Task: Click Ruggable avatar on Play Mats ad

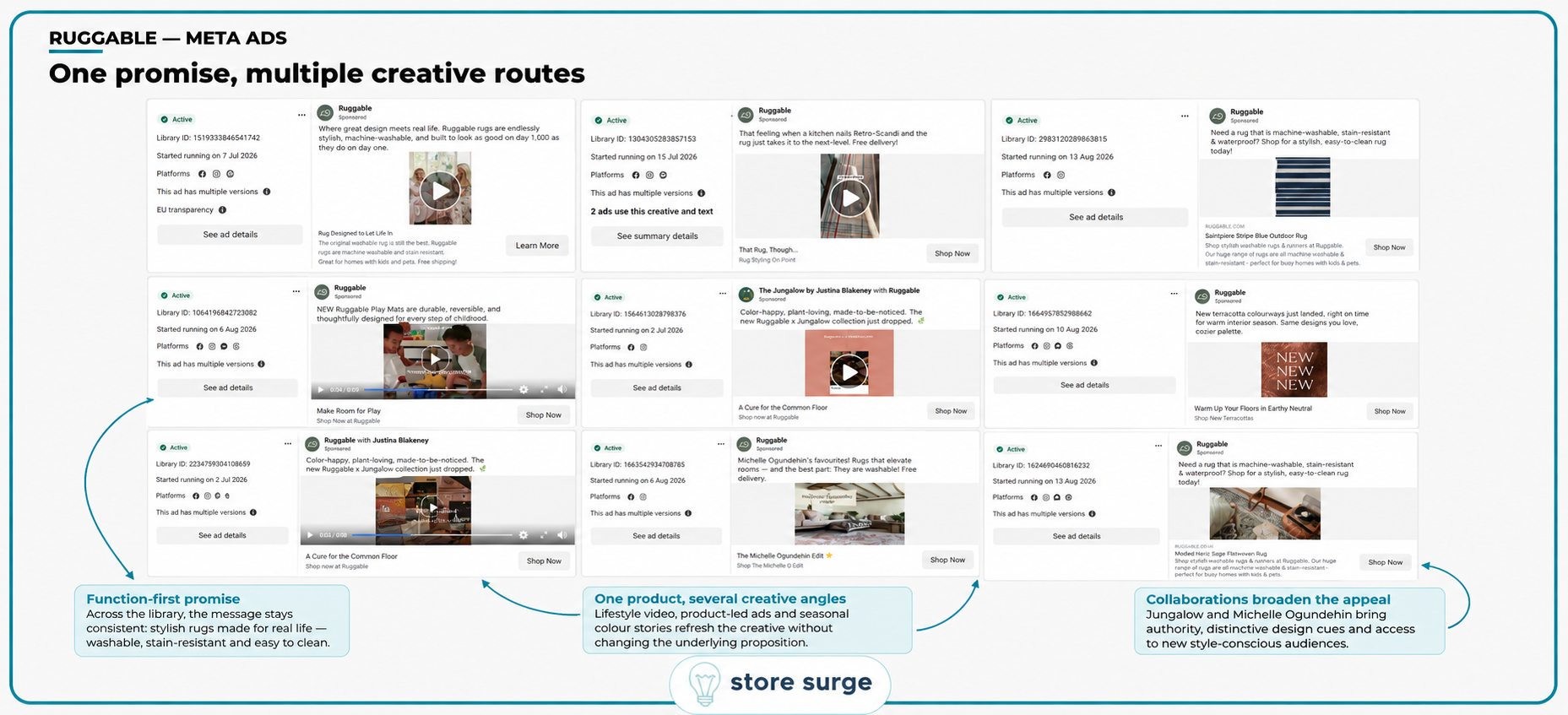Action: (x=322, y=292)
